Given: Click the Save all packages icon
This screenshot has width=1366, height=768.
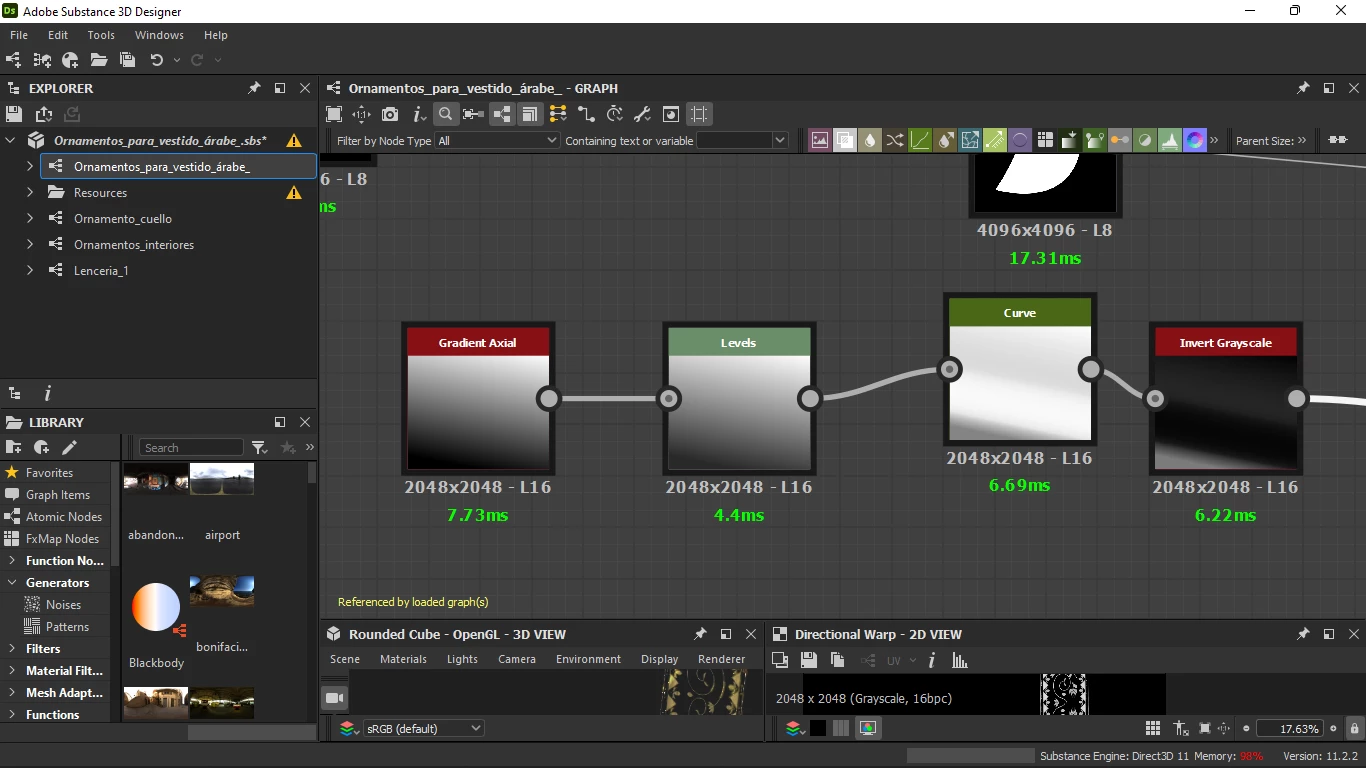Looking at the screenshot, I should coord(127,60).
